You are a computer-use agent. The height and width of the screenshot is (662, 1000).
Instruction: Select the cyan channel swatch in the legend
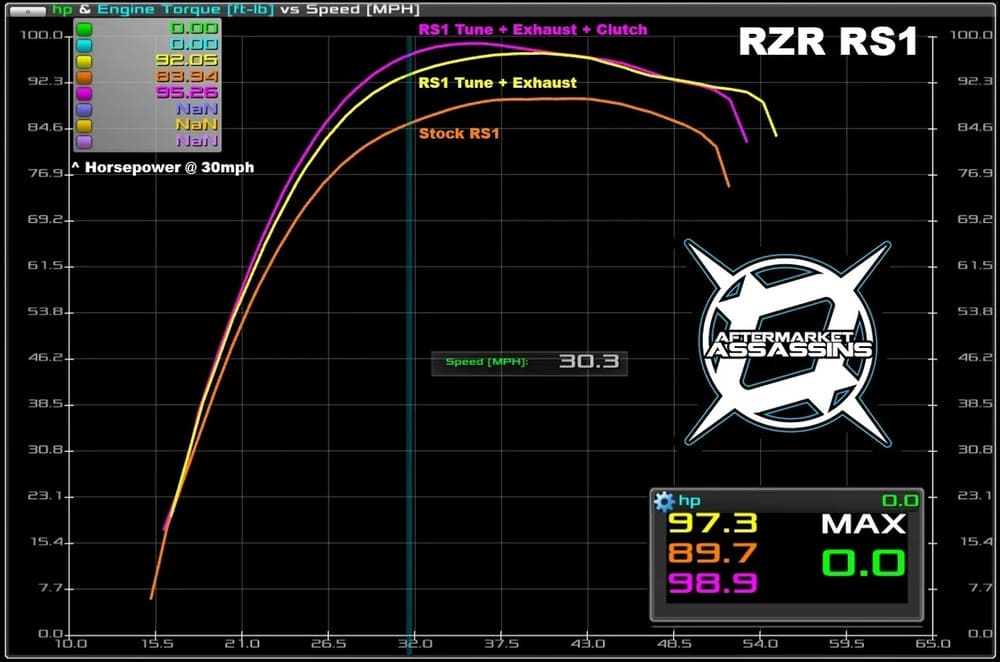point(84,44)
